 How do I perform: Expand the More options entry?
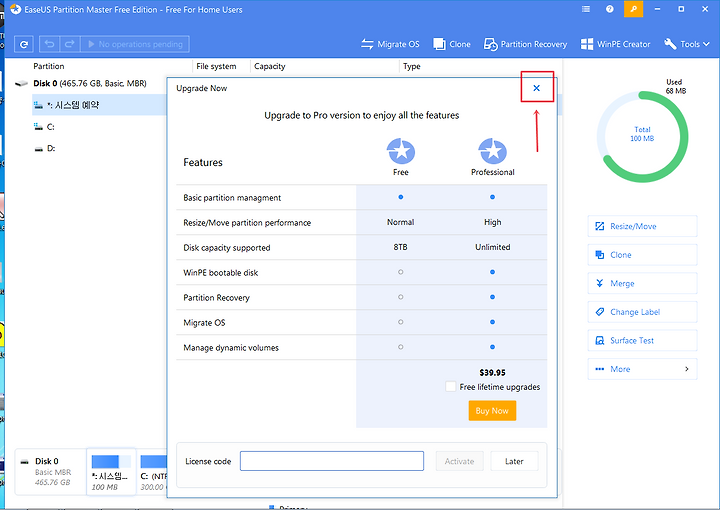point(642,369)
